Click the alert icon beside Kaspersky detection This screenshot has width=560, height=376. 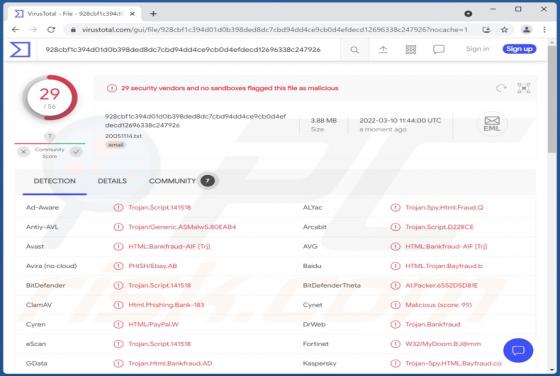[x=395, y=364]
